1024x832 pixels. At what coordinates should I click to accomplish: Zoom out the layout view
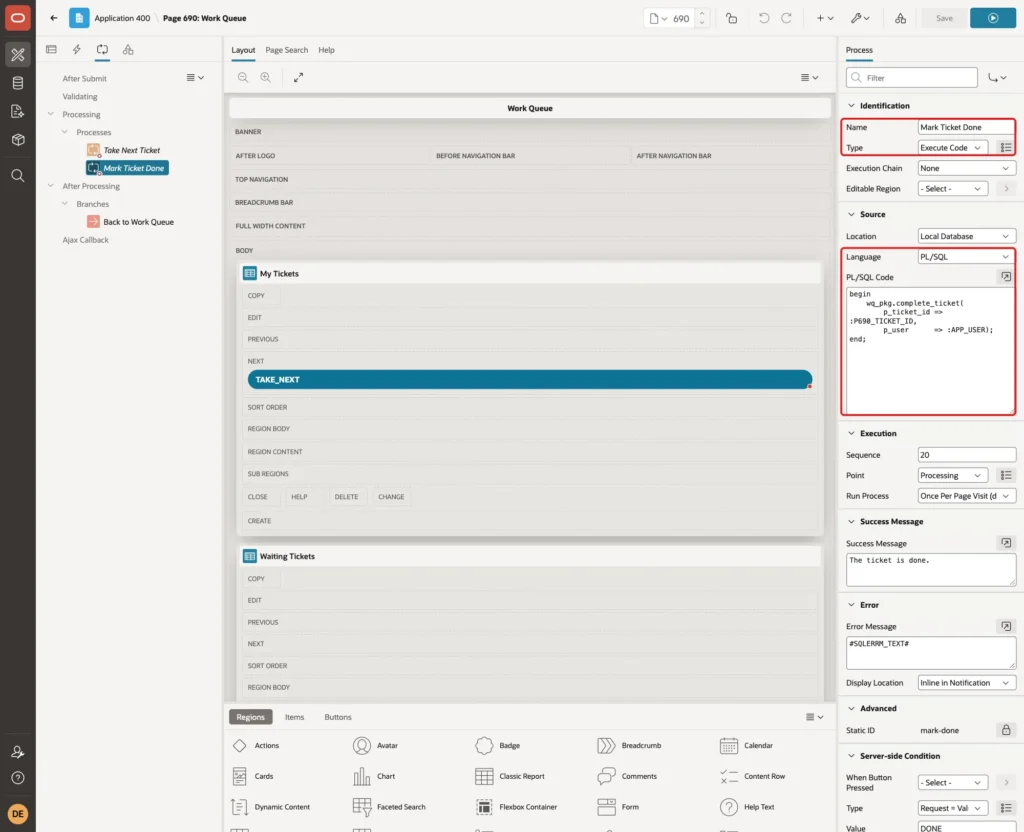[x=243, y=77]
